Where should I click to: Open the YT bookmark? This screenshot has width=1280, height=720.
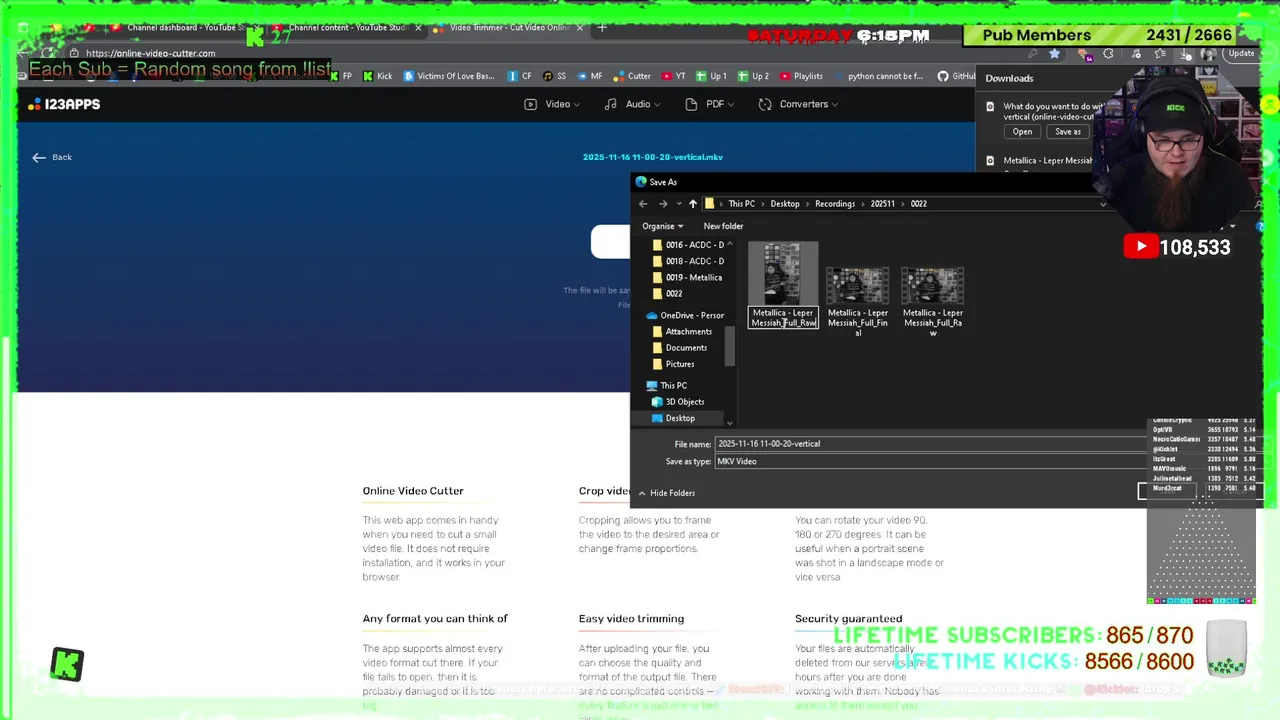[x=674, y=76]
